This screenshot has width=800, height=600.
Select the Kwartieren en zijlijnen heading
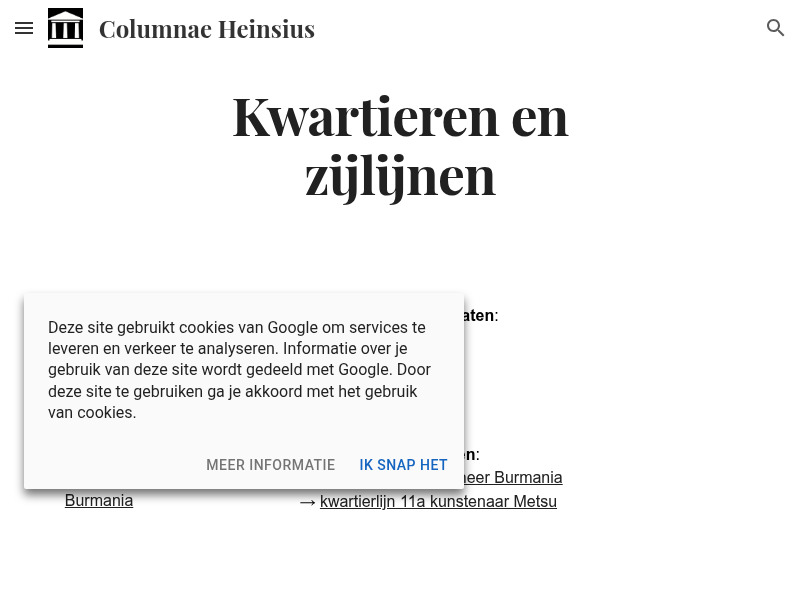400,143
